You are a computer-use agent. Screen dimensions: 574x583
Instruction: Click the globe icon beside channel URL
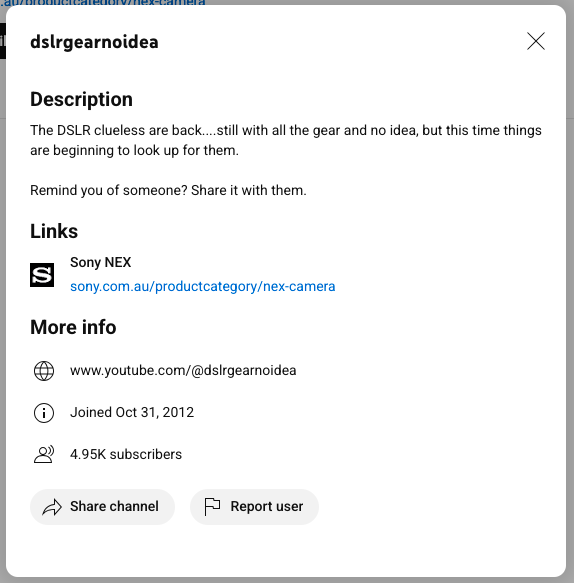(44, 371)
